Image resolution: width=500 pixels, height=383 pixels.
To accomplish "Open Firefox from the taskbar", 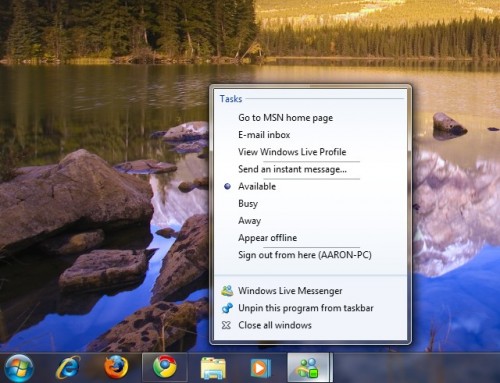I will pyautogui.click(x=116, y=367).
